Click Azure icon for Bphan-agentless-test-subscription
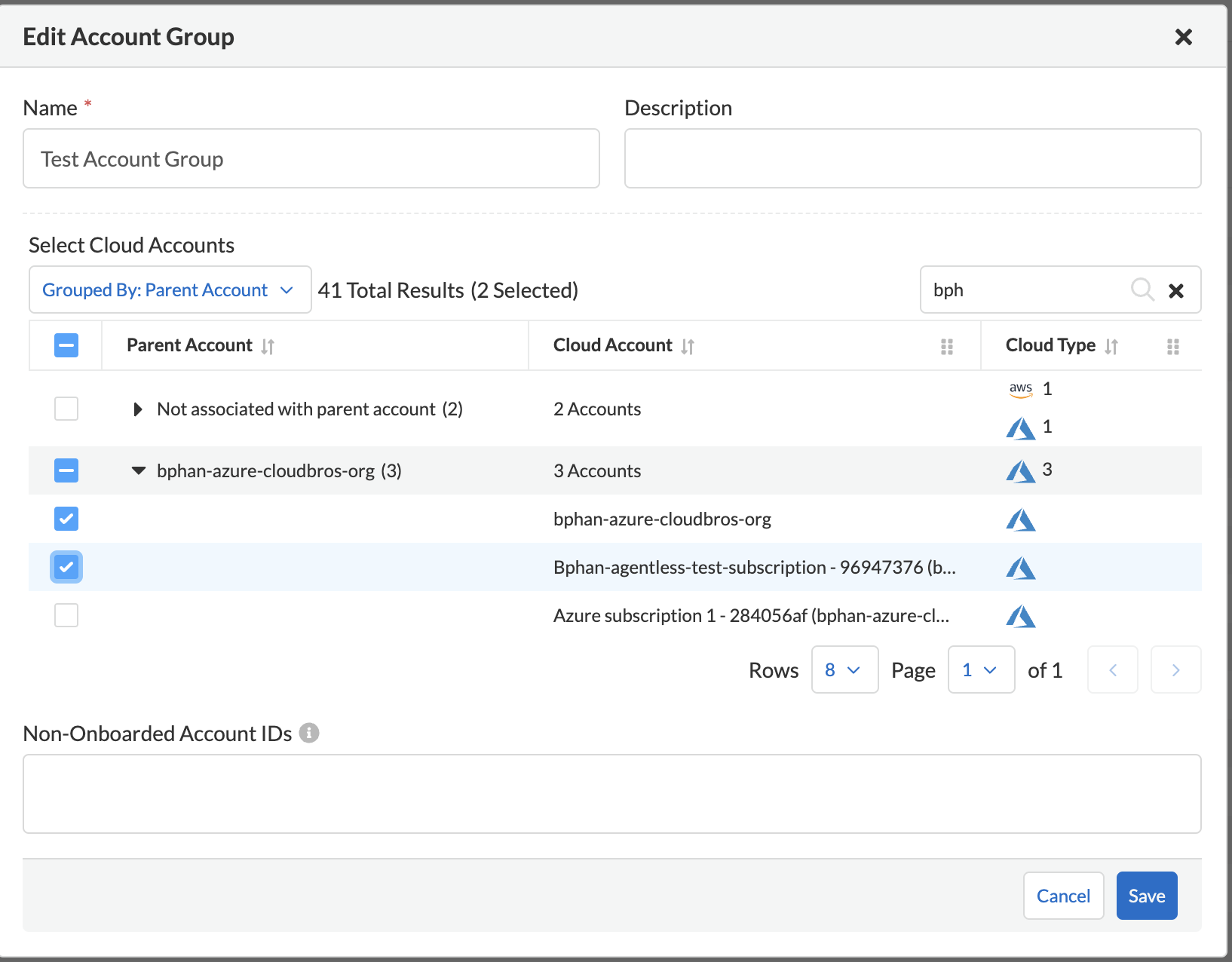This screenshot has width=1232, height=962. (1021, 568)
